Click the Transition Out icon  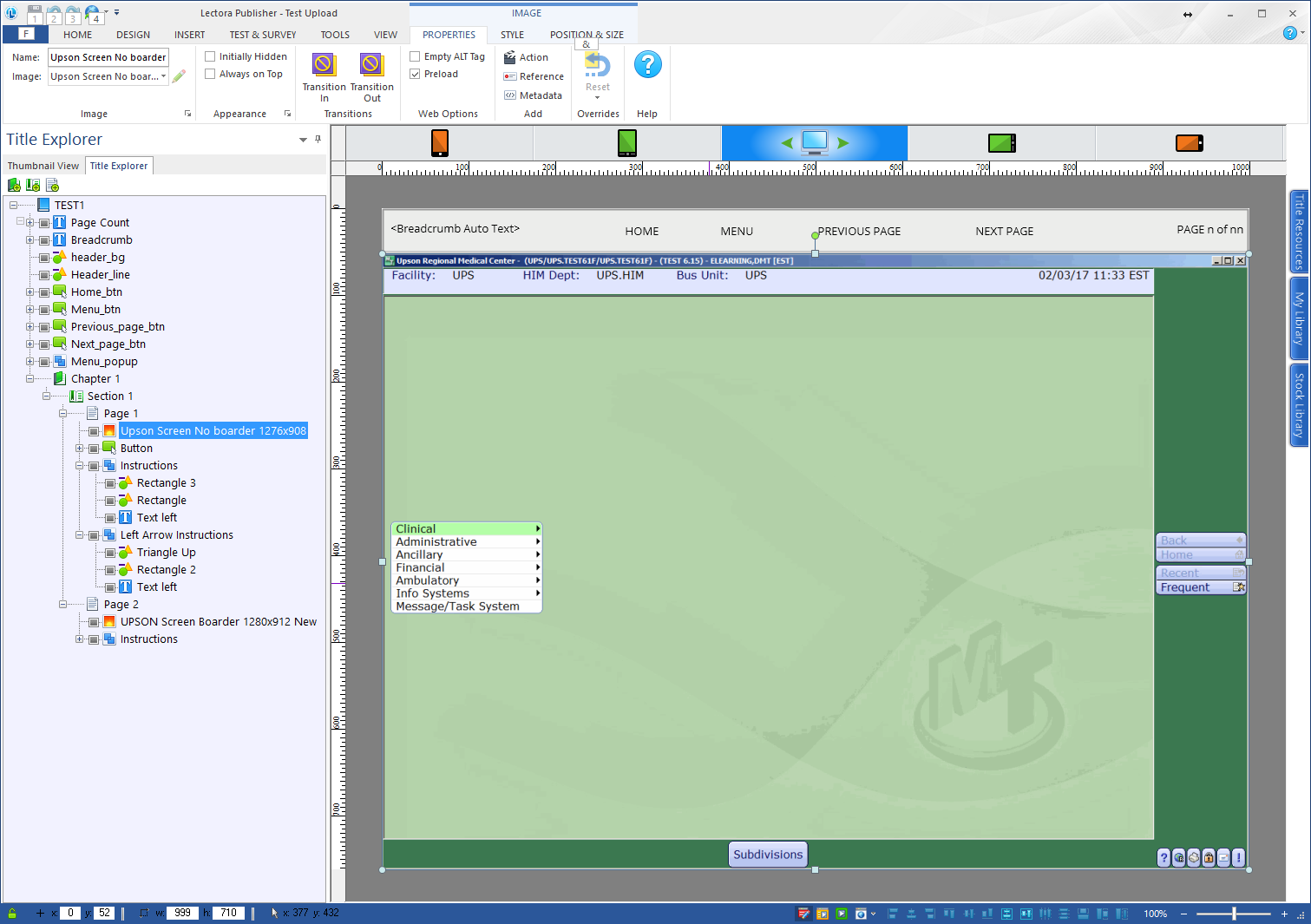pos(371,65)
